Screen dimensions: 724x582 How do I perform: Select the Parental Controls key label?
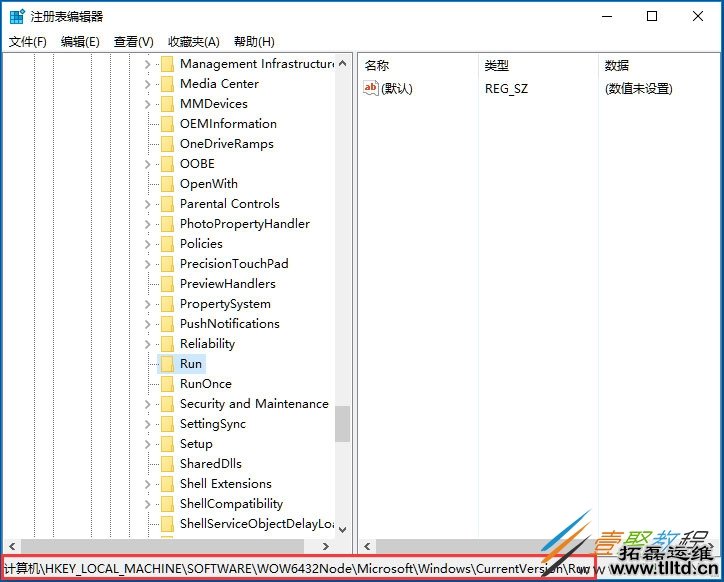click(x=230, y=204)
